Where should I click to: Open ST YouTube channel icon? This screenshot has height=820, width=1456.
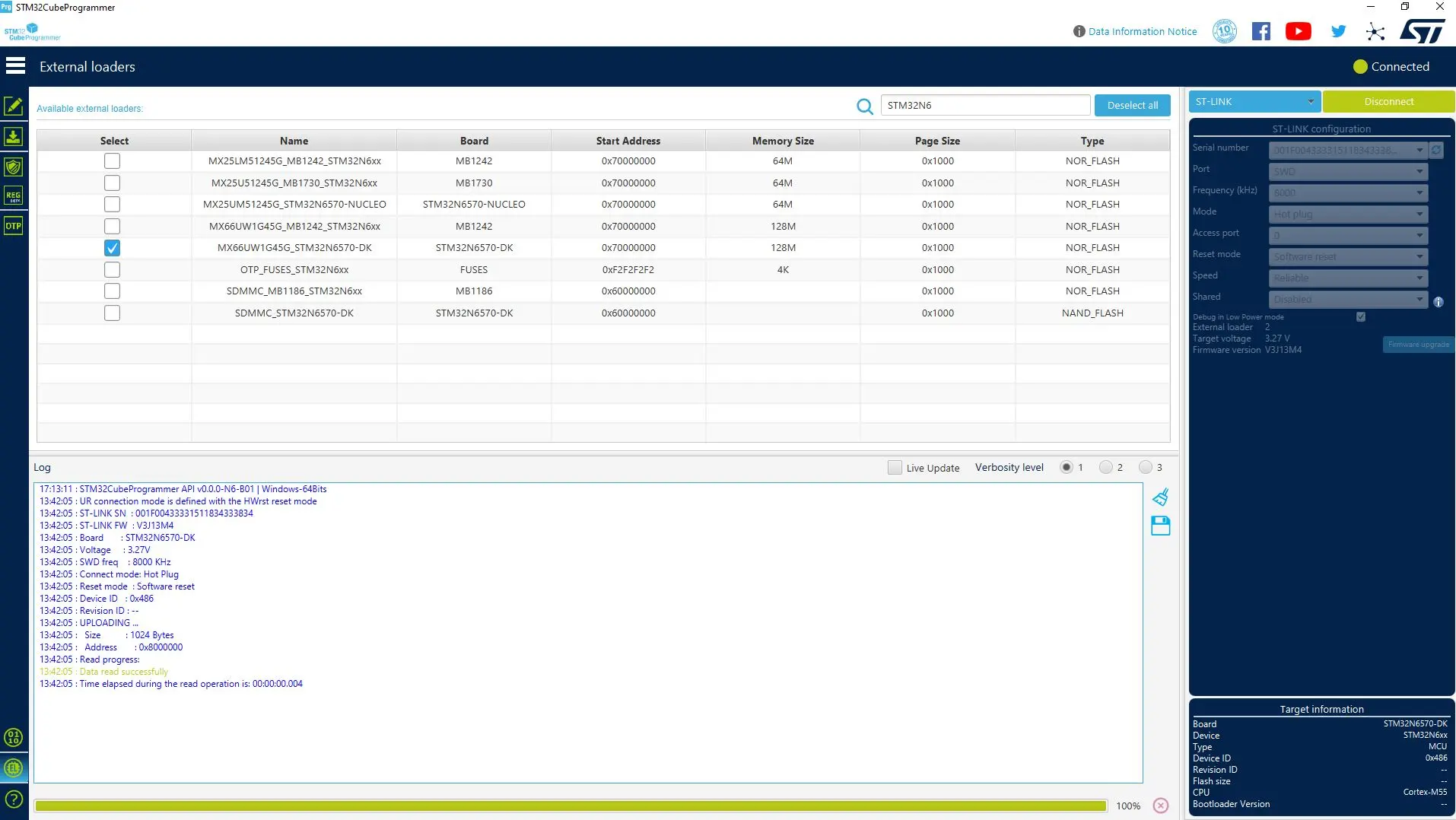pyautogui.click(x=1298, y=31)
